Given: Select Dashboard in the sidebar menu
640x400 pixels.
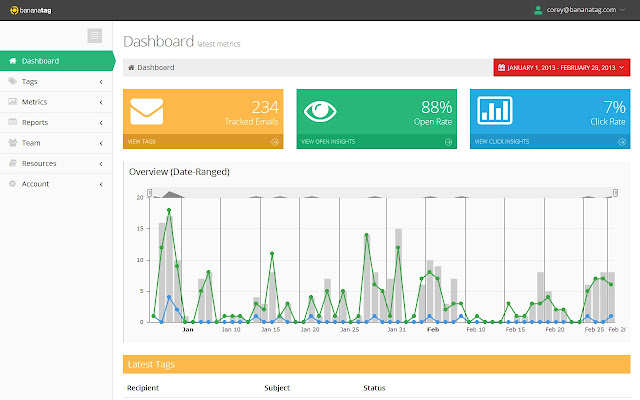Looking at the screenshot, I should tap(57, 61).
